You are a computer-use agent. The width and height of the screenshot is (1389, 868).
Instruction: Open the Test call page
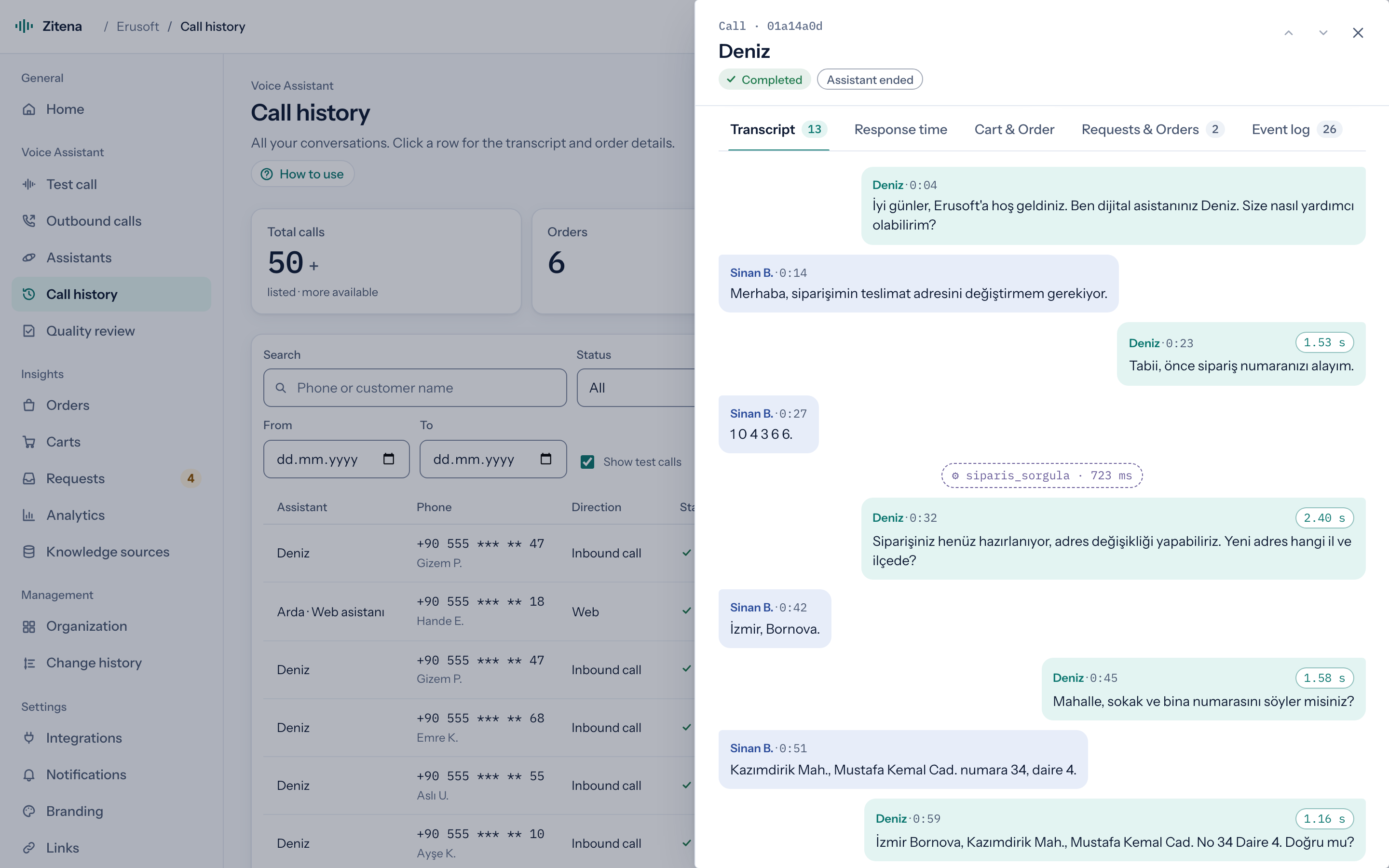pos(111,184)
